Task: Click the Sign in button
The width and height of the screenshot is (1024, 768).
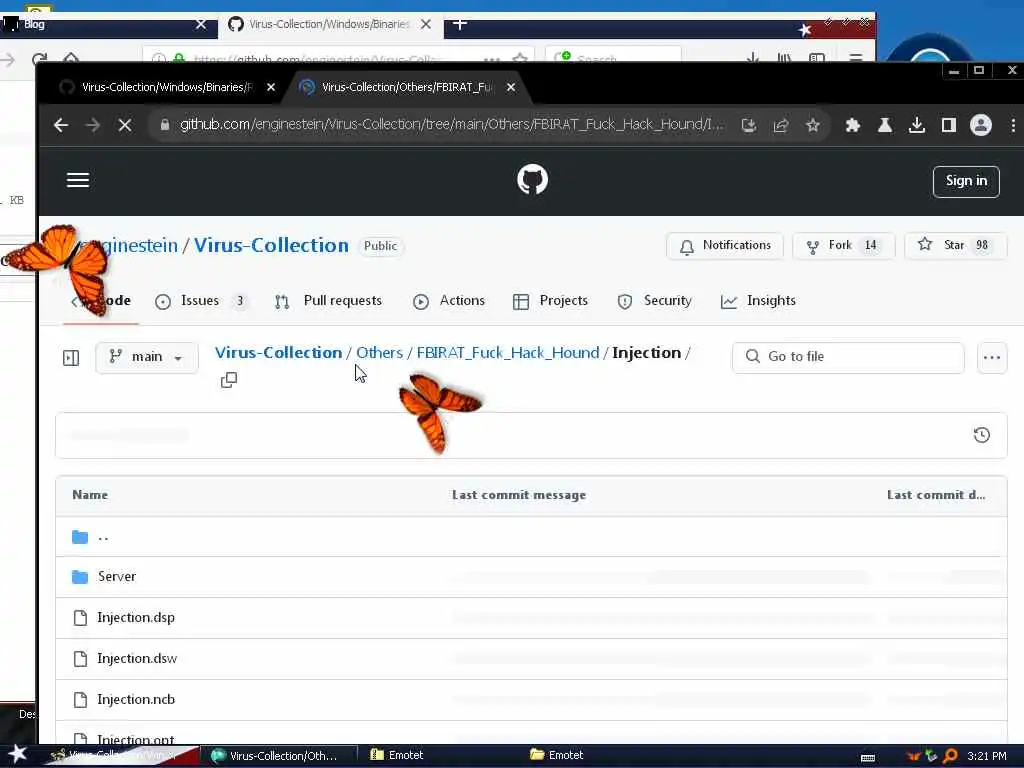Action: pos(966,181)
